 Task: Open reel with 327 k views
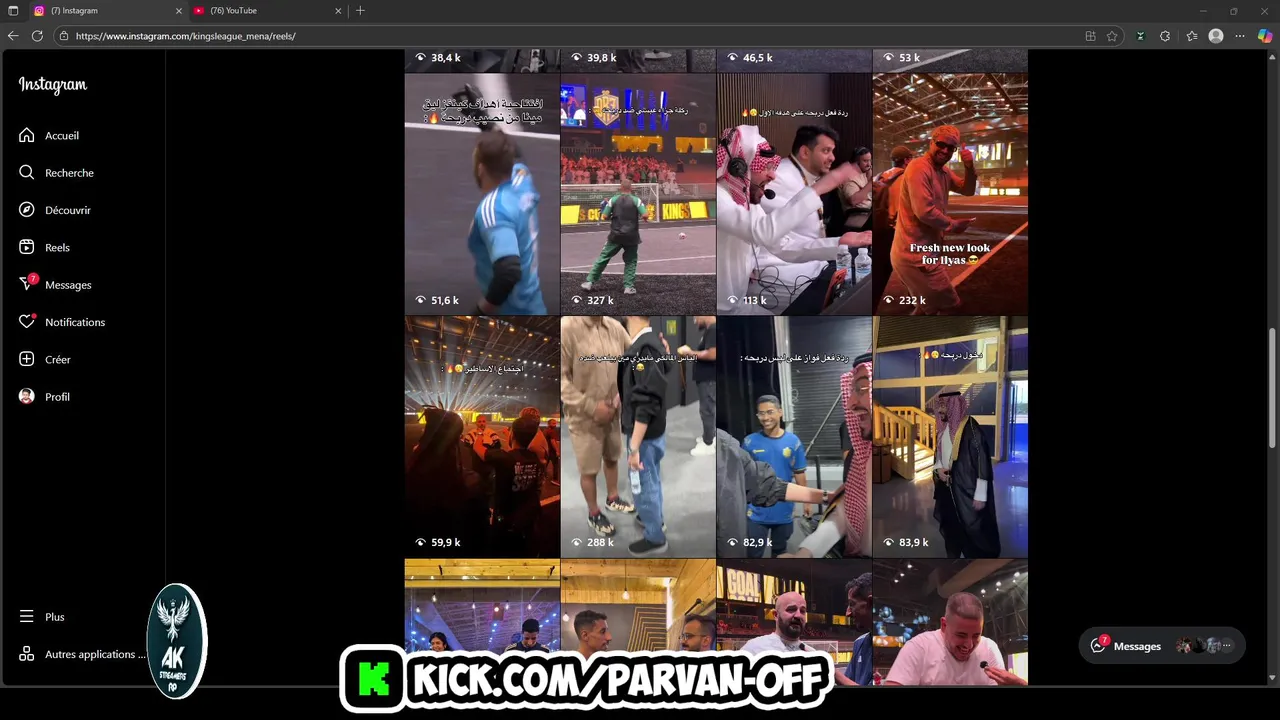(x=638, y=194)
